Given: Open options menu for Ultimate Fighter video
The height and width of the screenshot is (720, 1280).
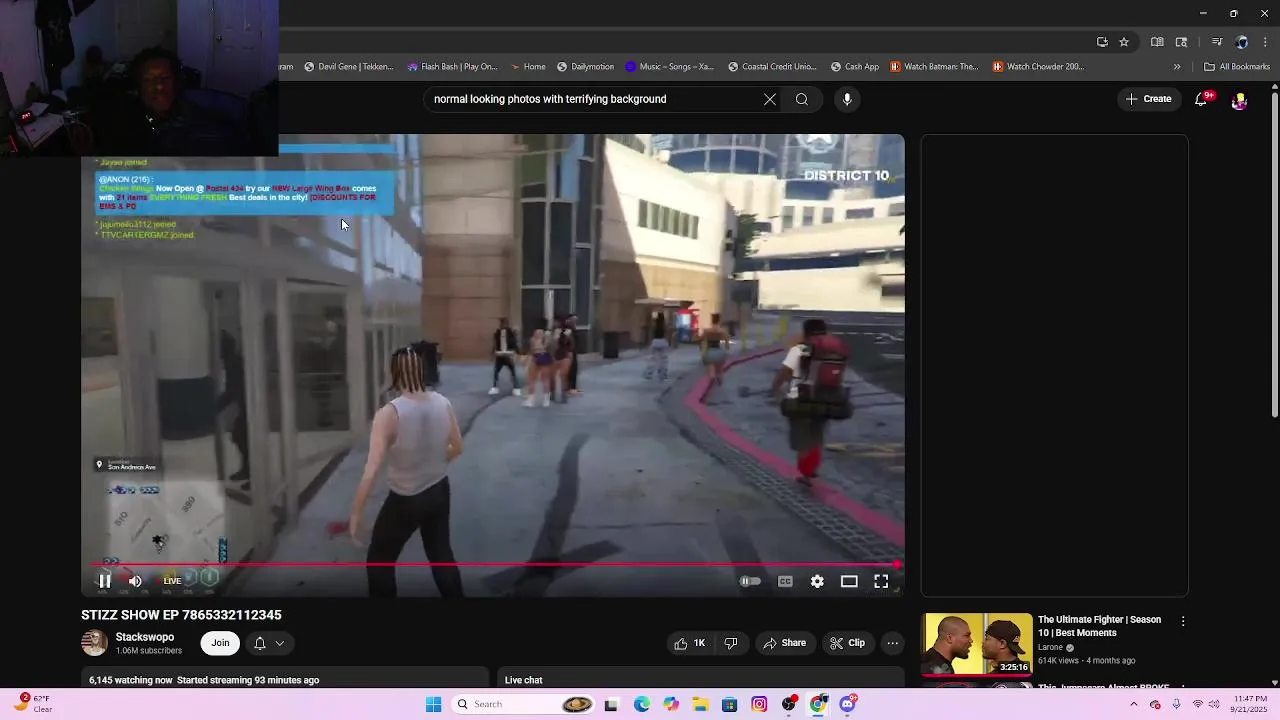Looking at the screenshot, I should (1183, 621).
